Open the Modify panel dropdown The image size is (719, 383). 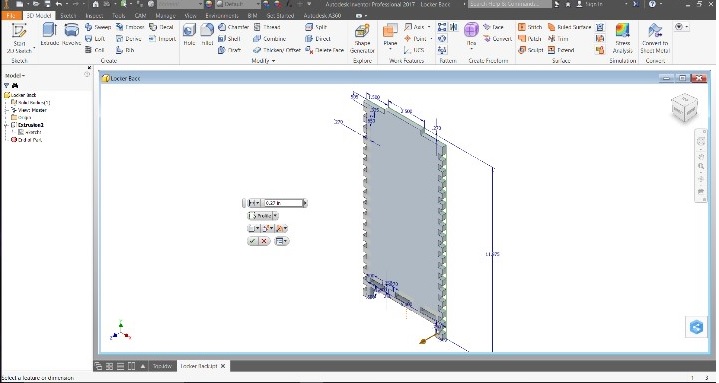click(x=263, y=61)
